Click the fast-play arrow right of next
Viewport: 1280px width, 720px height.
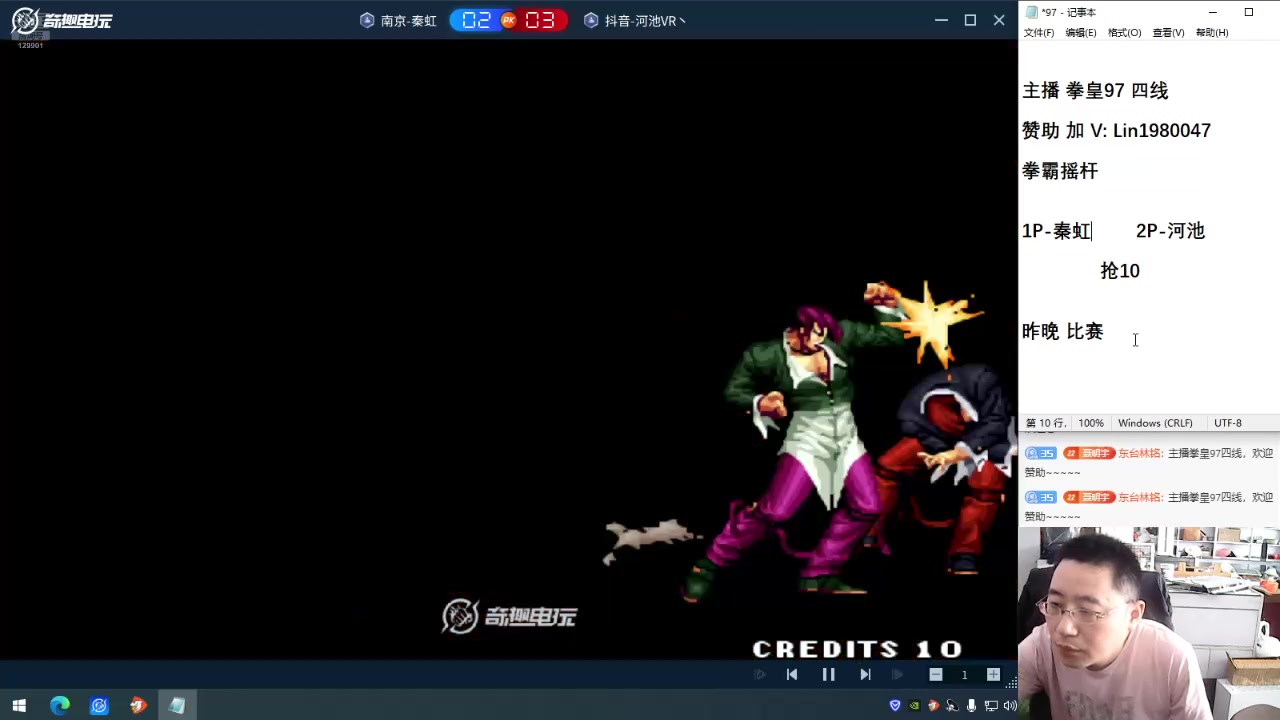point(897,675)
